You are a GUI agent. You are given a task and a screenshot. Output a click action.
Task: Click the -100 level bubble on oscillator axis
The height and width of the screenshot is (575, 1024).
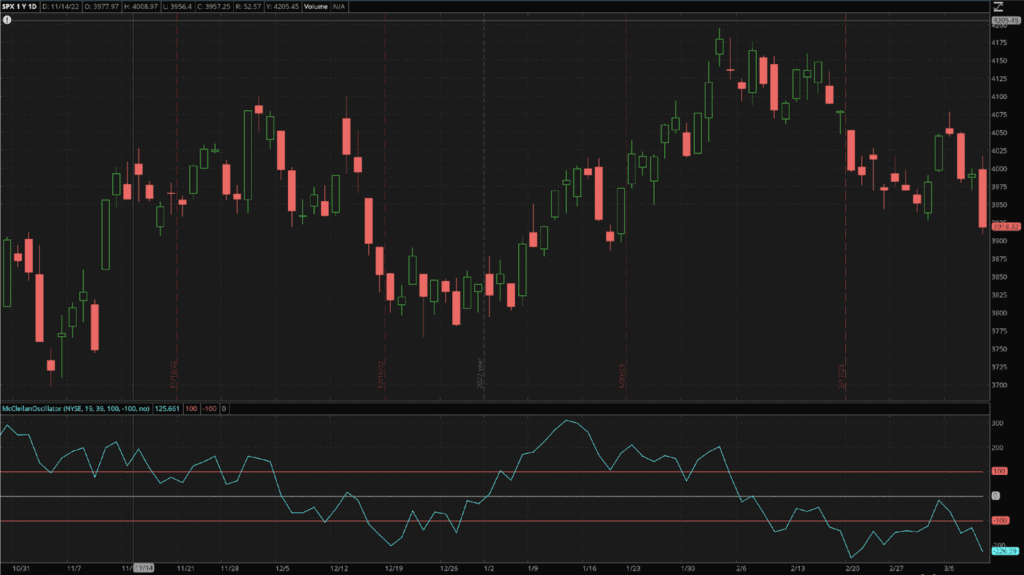coord(1000,521)
